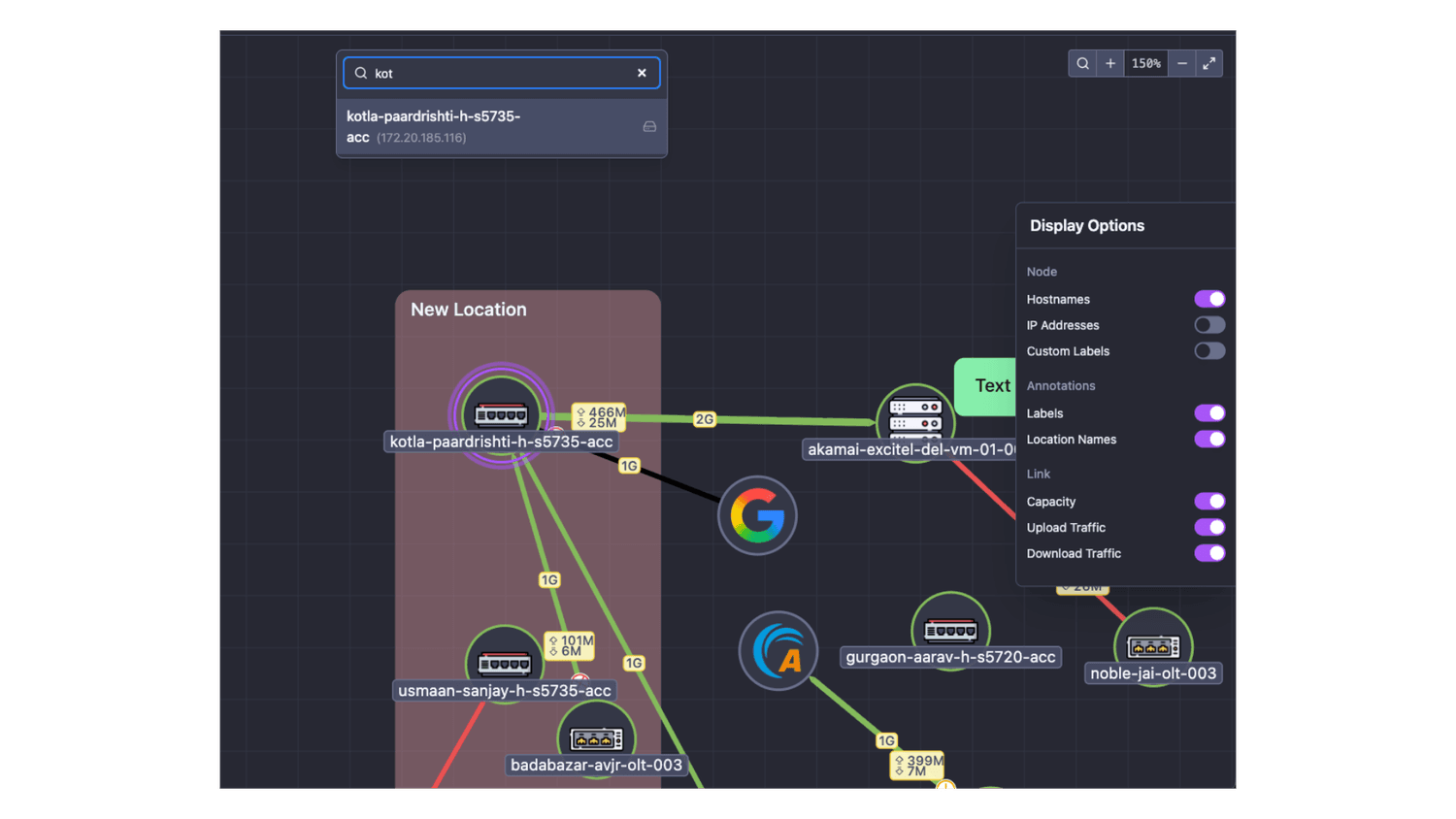This screenshot has width=1456, height=819.
Task: Click the 150% zoom level indicator
Action: [1146, 64]
